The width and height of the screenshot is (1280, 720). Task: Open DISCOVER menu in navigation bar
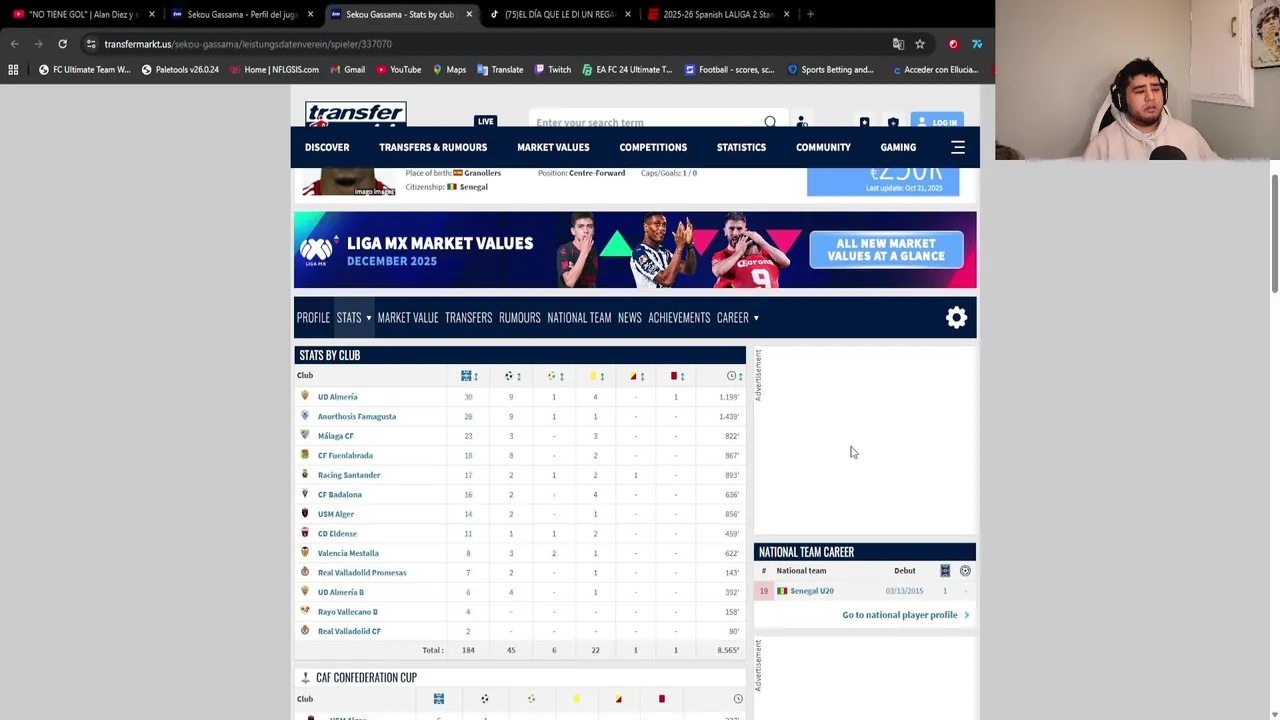(327, 148)
